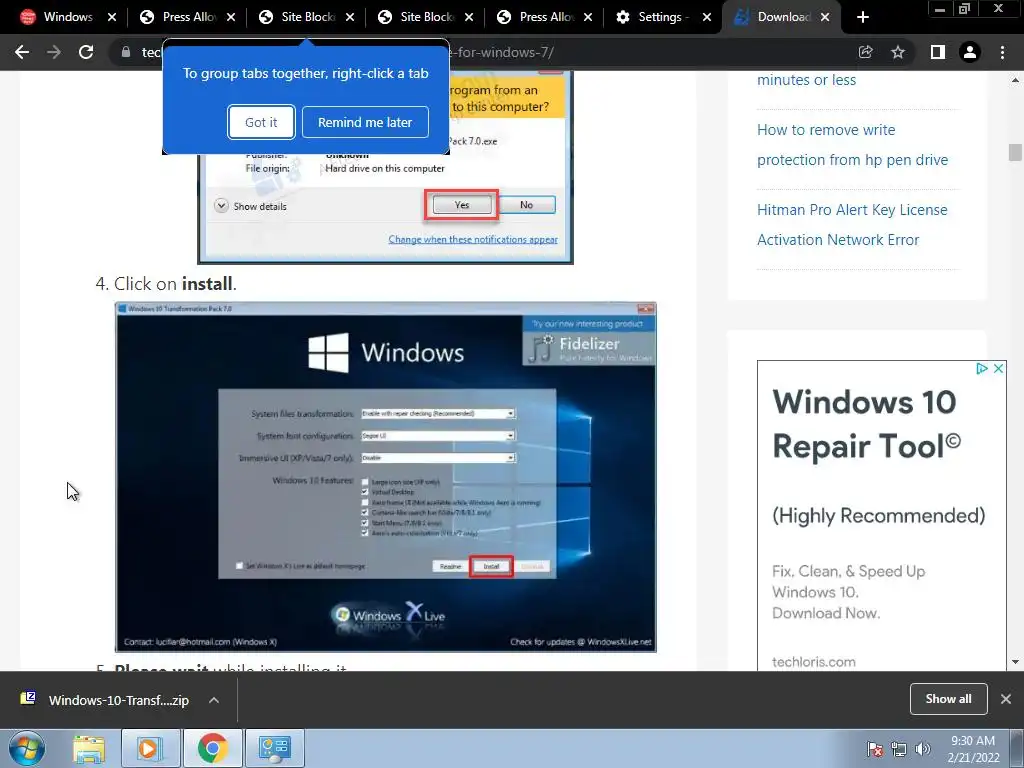The image size is (1024, 768).
Task: Open Windows Explorer from the taskbar
Action: (x=89, y=748)
